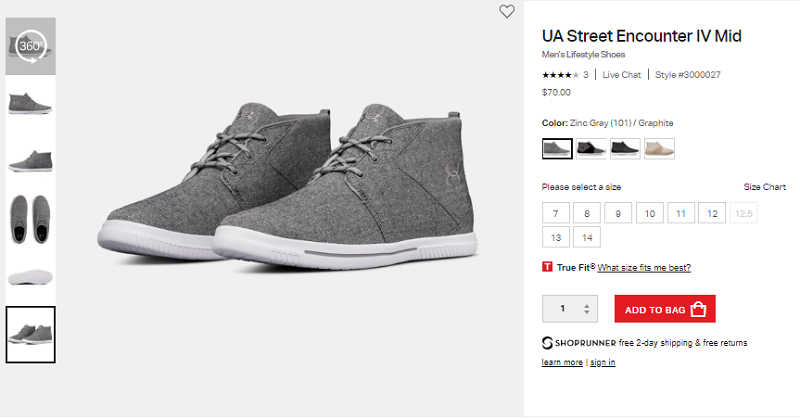Viewport: 800px width, 419px height.
Task: Decrease quantity with the stepper down arrow
Action: (x=587, y=315)
